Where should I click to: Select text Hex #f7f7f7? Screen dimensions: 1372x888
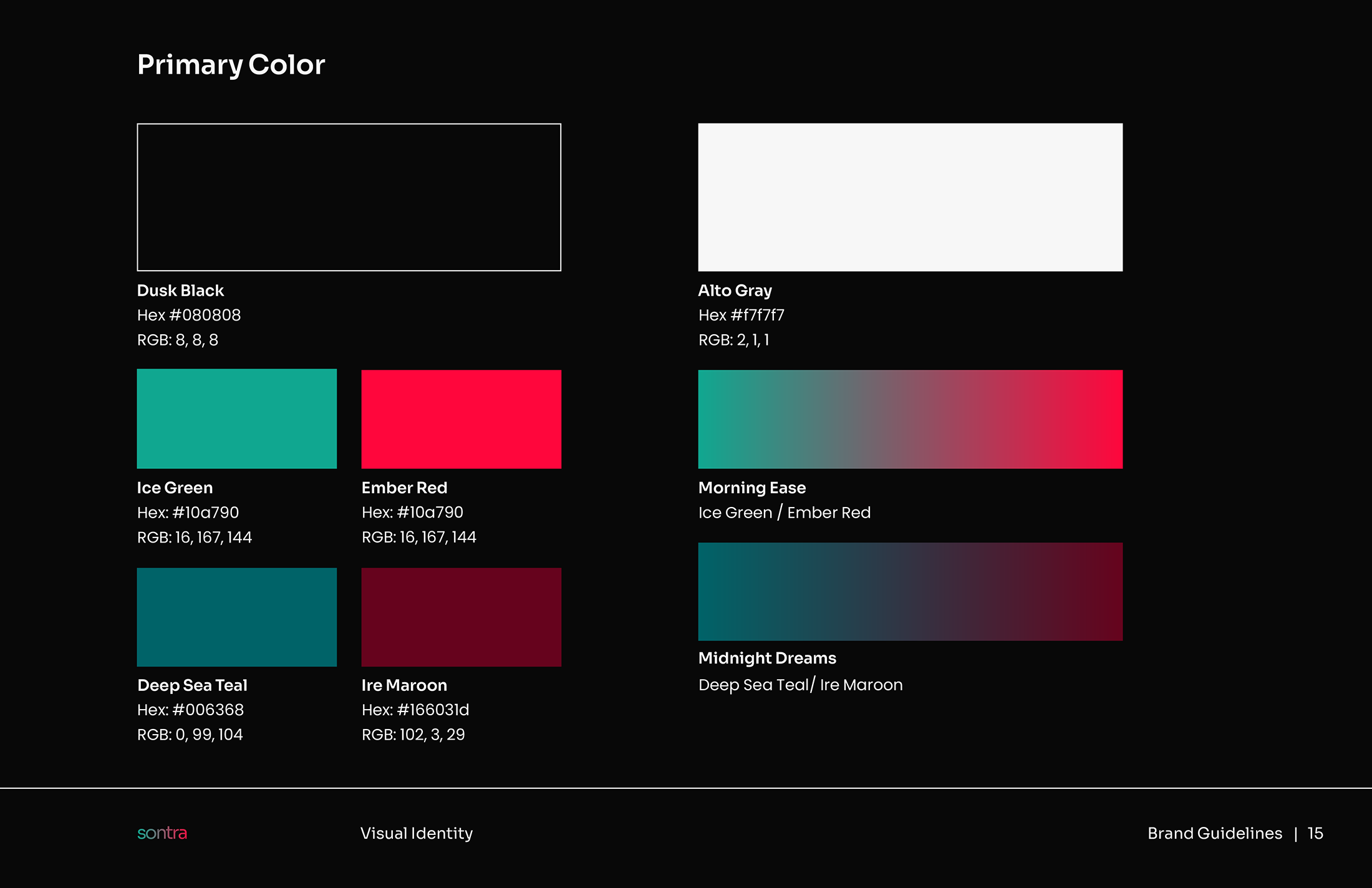click(x=742, y=315)
